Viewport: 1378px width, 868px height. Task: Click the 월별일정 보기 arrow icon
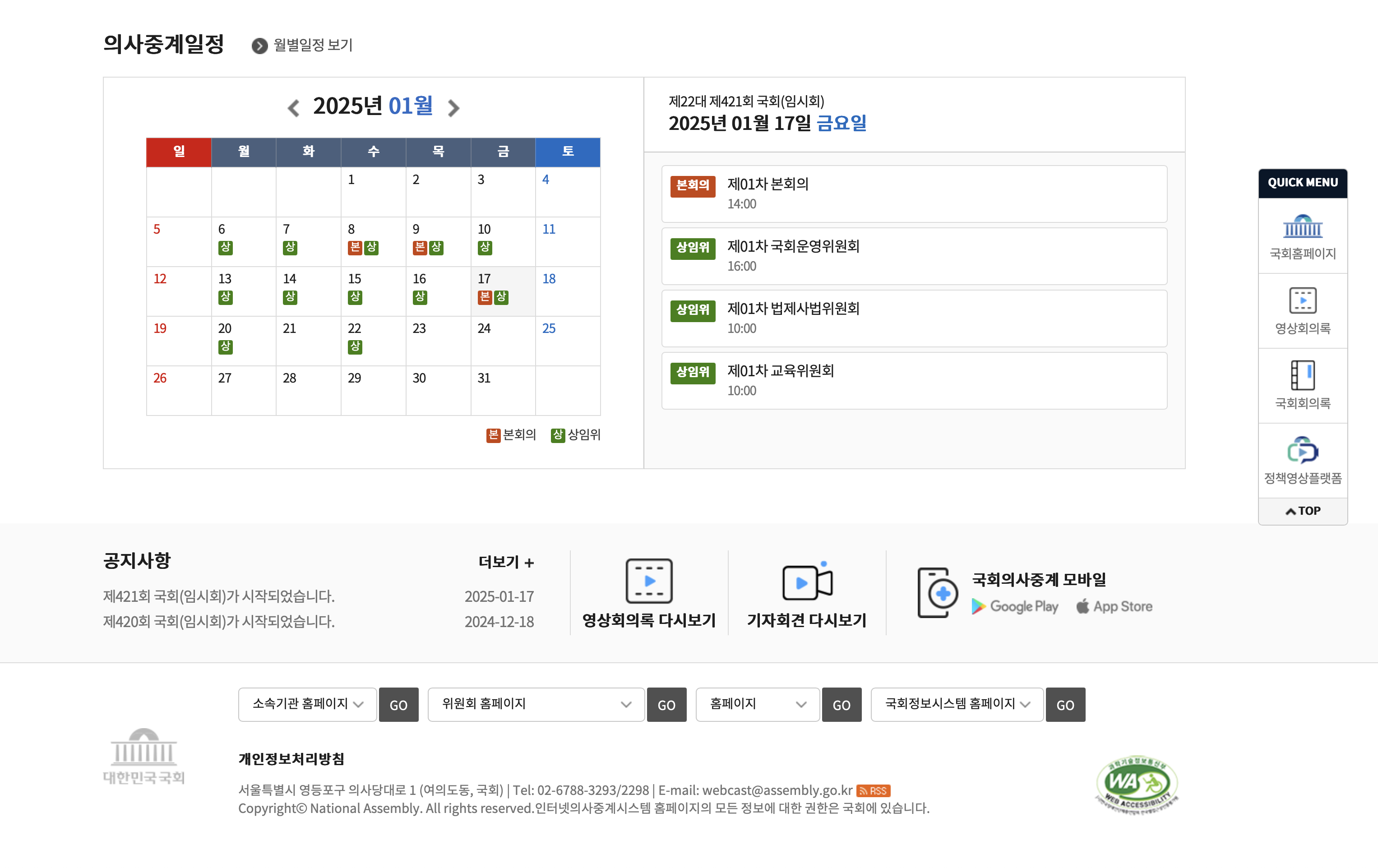259,46
